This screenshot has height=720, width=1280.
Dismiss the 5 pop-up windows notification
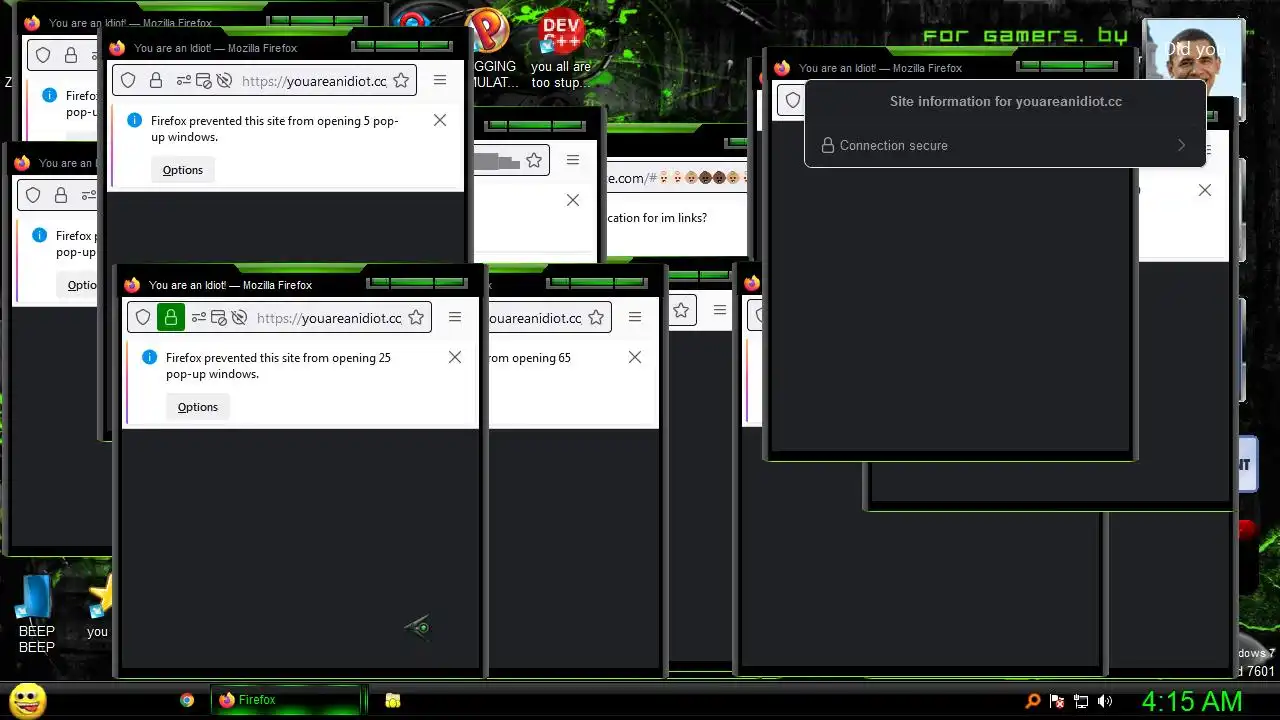pos(440,120)
